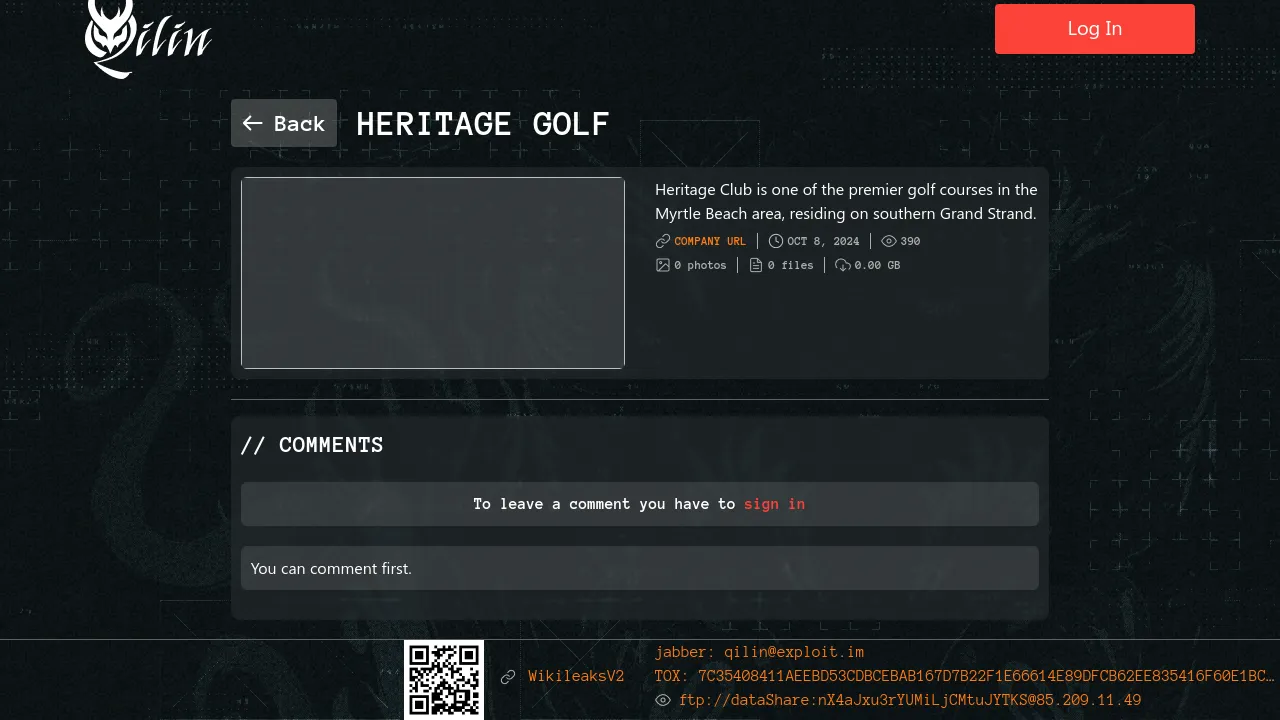Image resolution: width=1280 pixels, height=720 pixels.
Task: Click the chain icon beside COMPANY URL
Action: (663, 241)
